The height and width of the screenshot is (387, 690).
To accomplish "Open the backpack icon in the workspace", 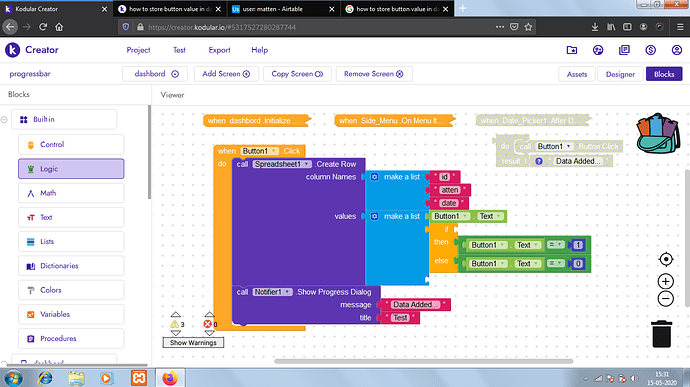I will [658, 134].
